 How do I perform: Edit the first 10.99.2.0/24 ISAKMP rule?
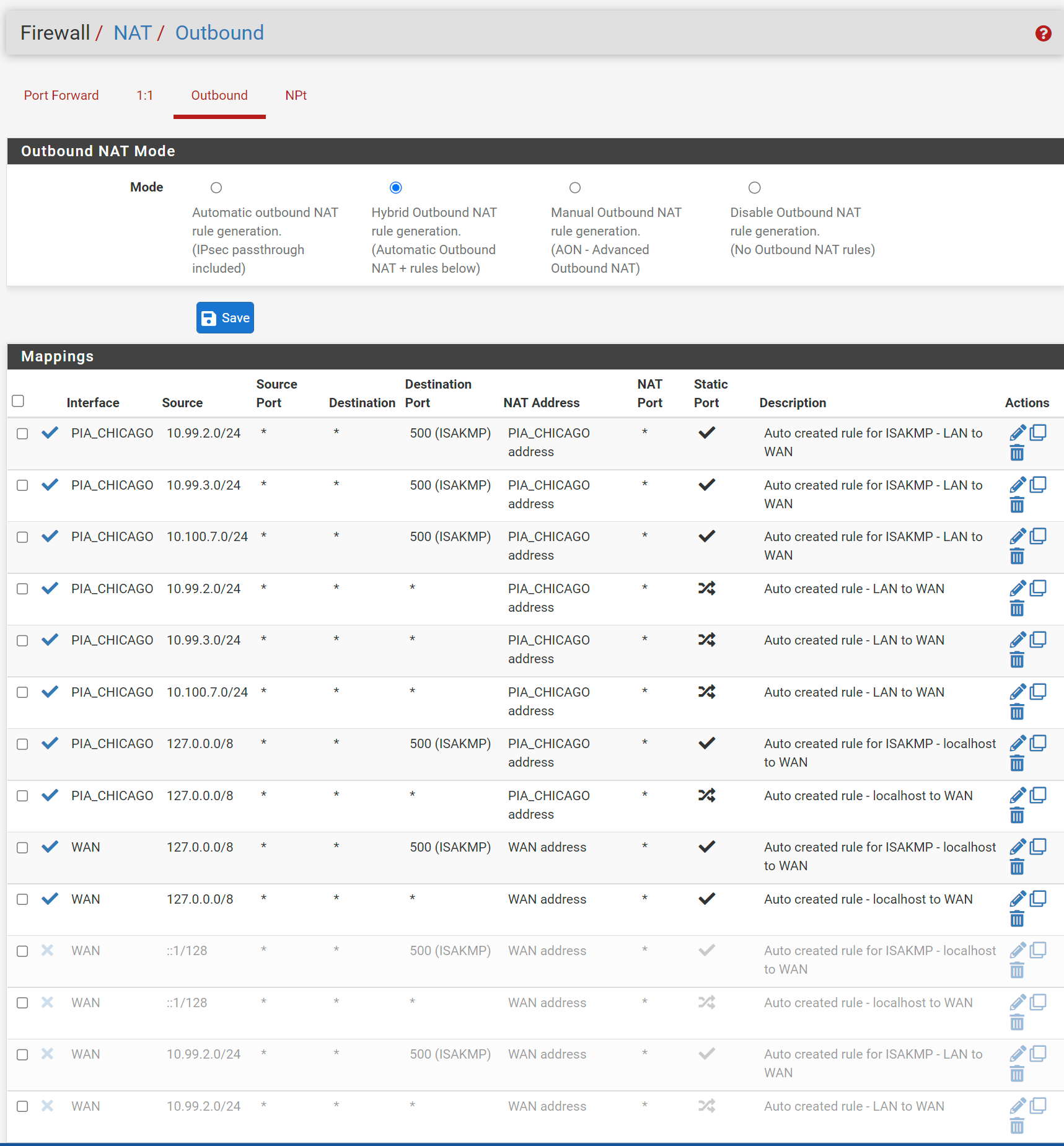pyautogui.click(x=1018, y=432)
